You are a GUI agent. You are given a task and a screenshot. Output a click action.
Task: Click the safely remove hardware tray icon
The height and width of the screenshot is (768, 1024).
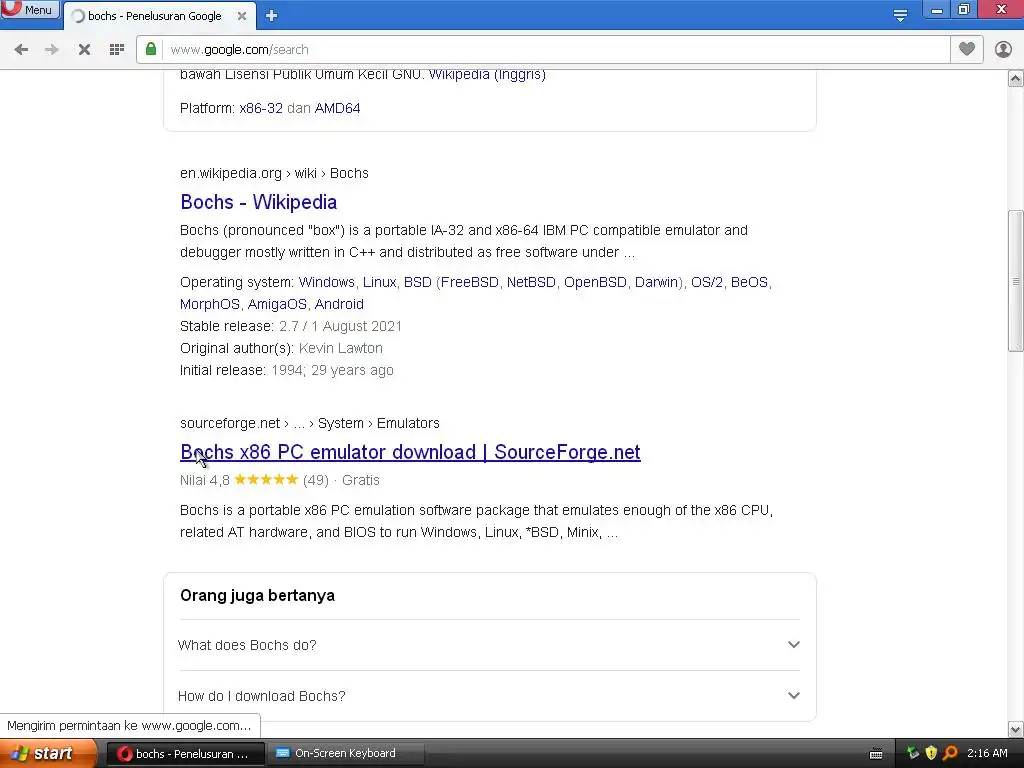point(912,753)
